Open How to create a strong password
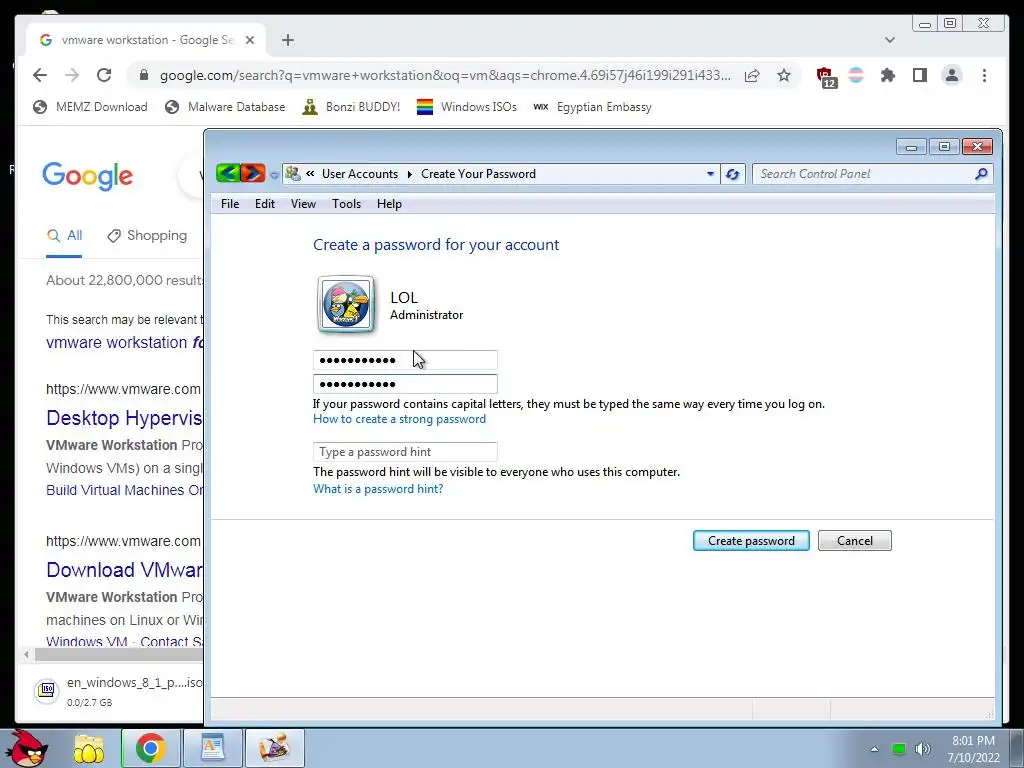The width and height of the screenshot is (1024, 768). (x=399, y=419)
